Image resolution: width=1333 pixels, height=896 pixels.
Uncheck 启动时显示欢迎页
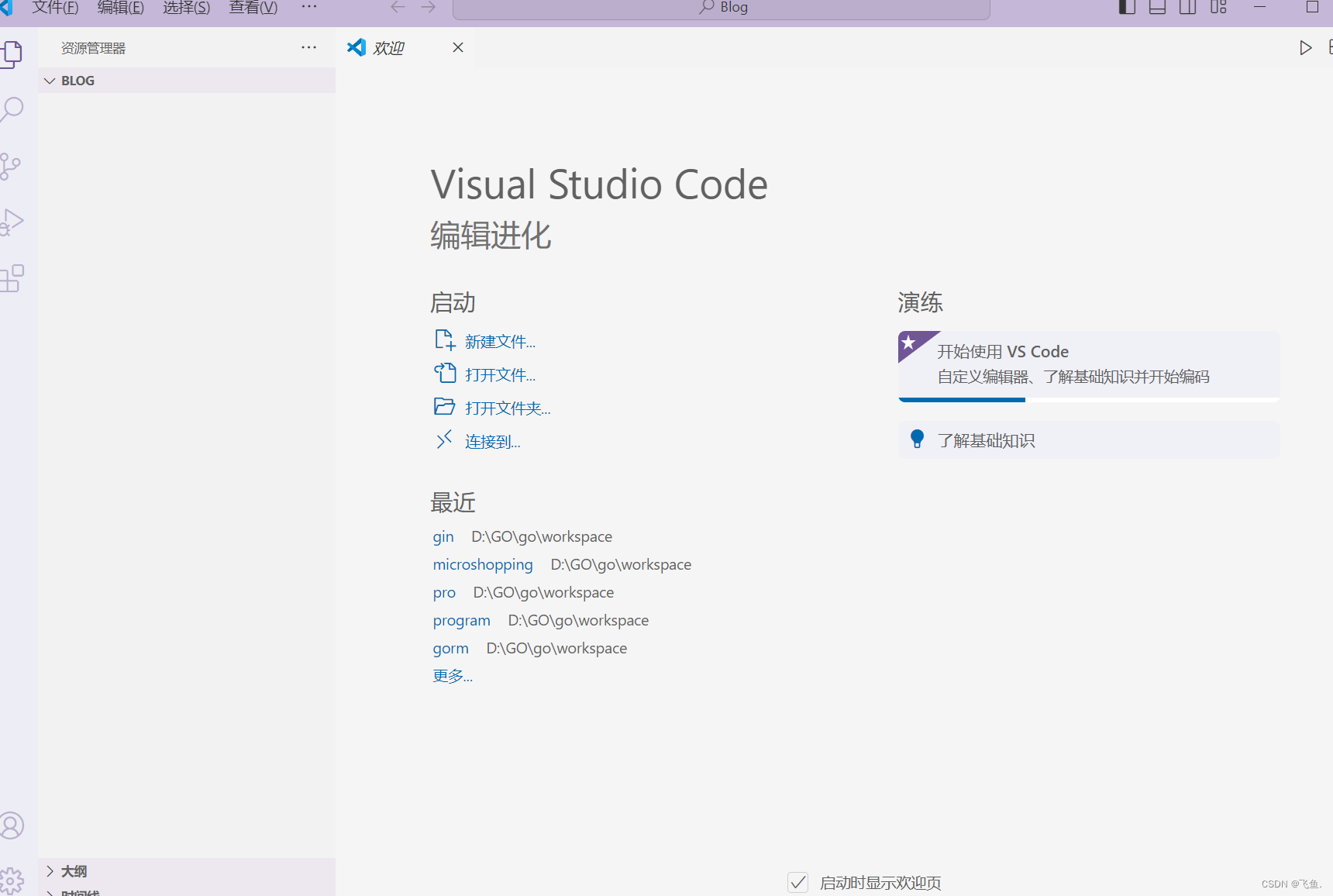coord(798,882)
